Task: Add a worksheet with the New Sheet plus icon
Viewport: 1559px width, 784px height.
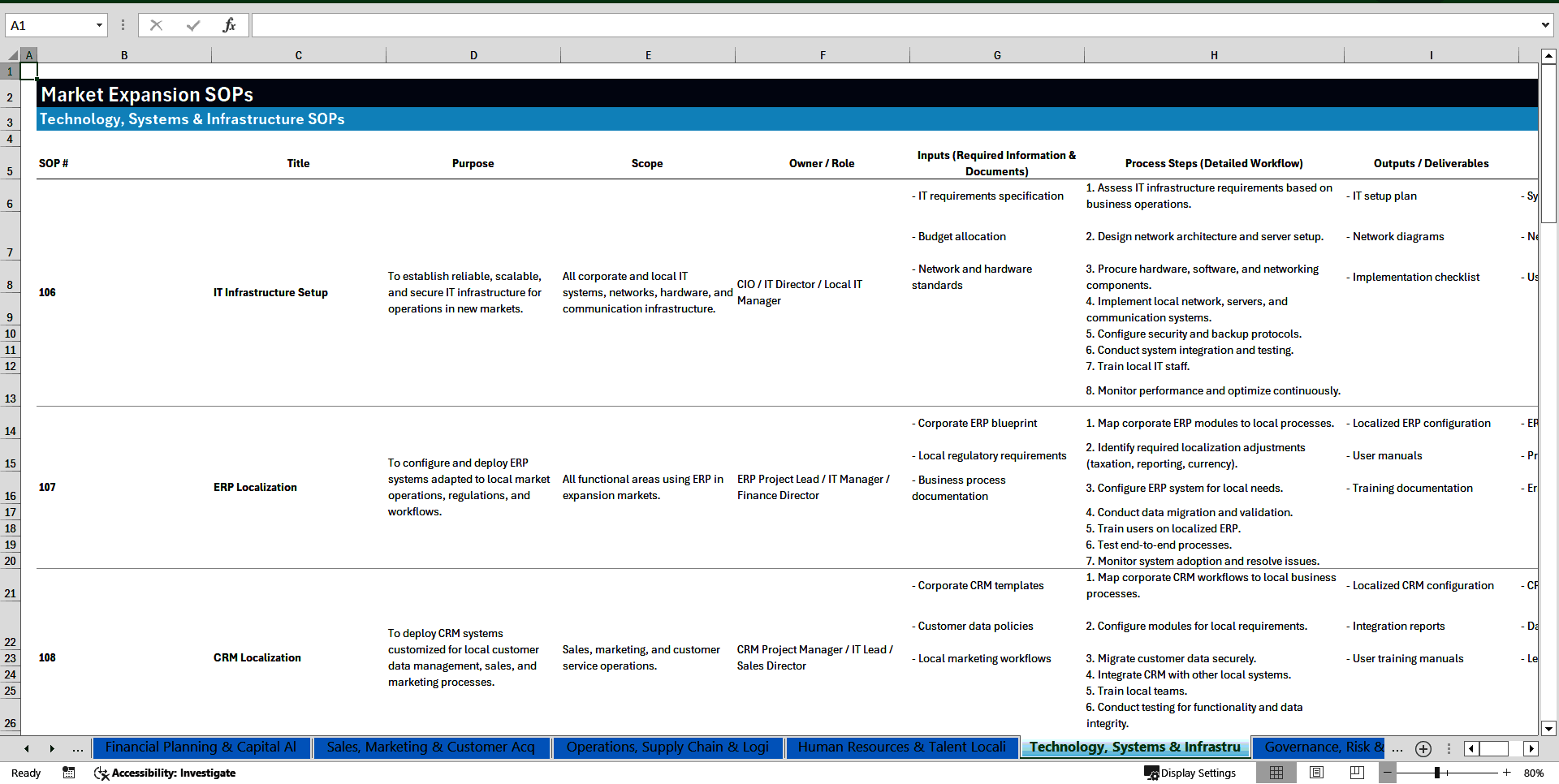Action: (x=1423, y=748)
